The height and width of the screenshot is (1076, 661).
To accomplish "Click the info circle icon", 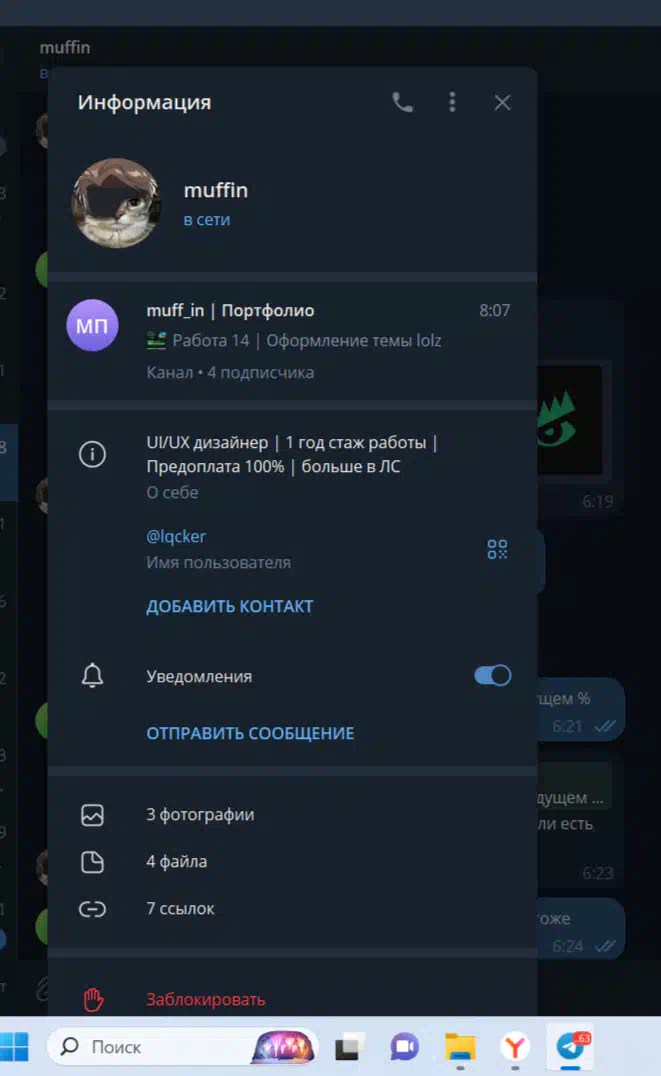I will click(92, 454).
